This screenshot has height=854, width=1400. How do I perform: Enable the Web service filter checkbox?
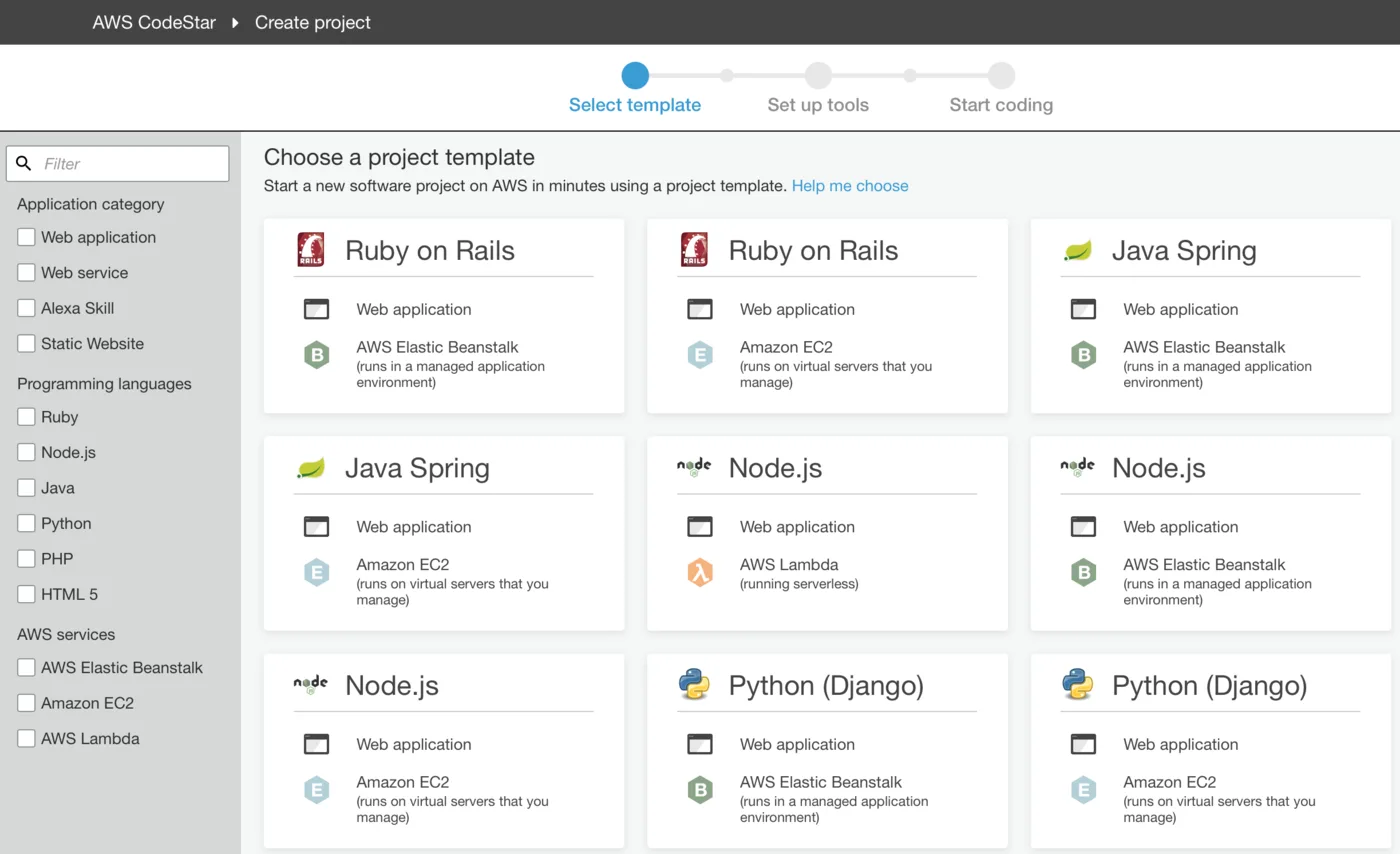coord(26,272)
